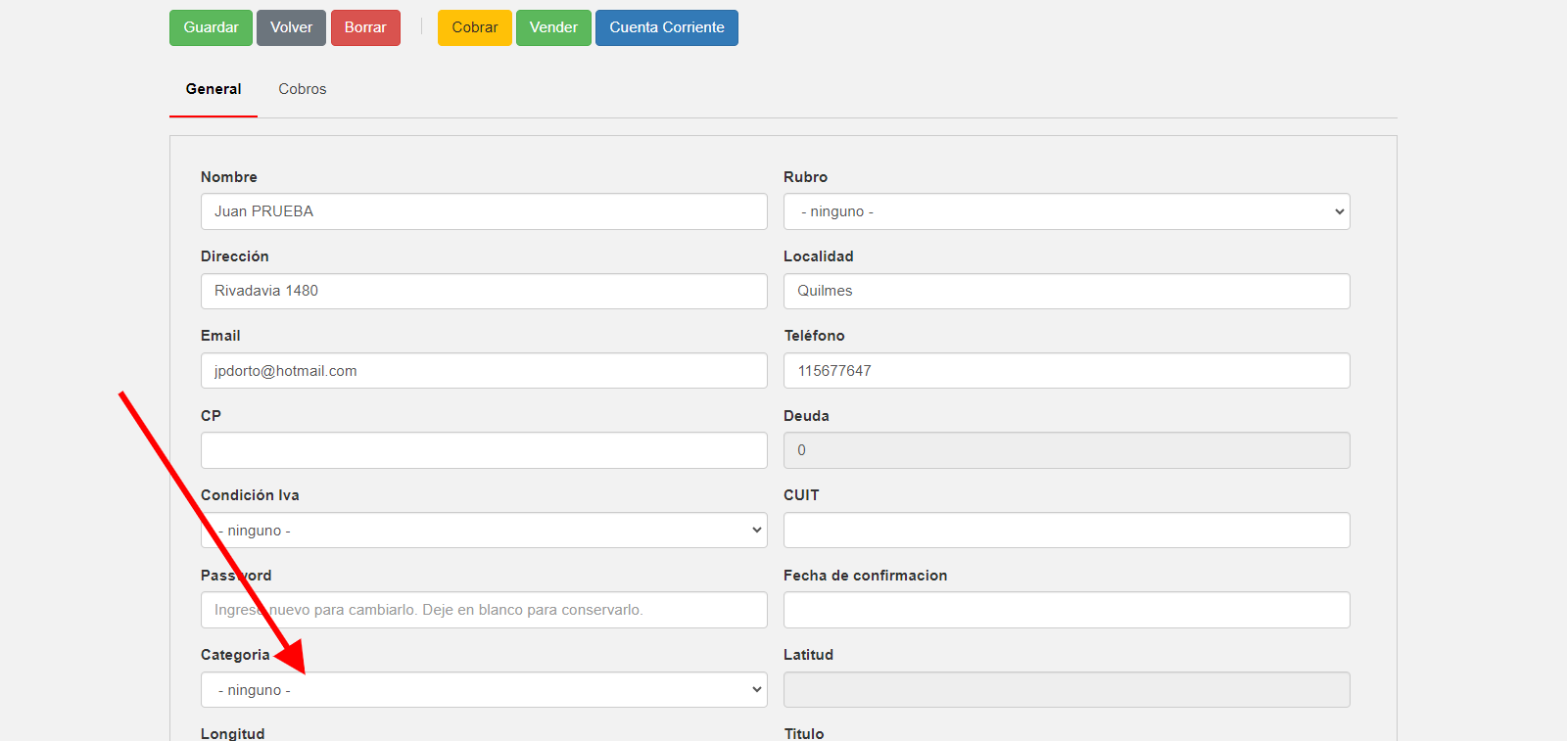Screen dimensions: 1568x741
Task: Click the Nombre field with Juan PRUEBA
Action: pyautogui.click(x=484, y=211)
